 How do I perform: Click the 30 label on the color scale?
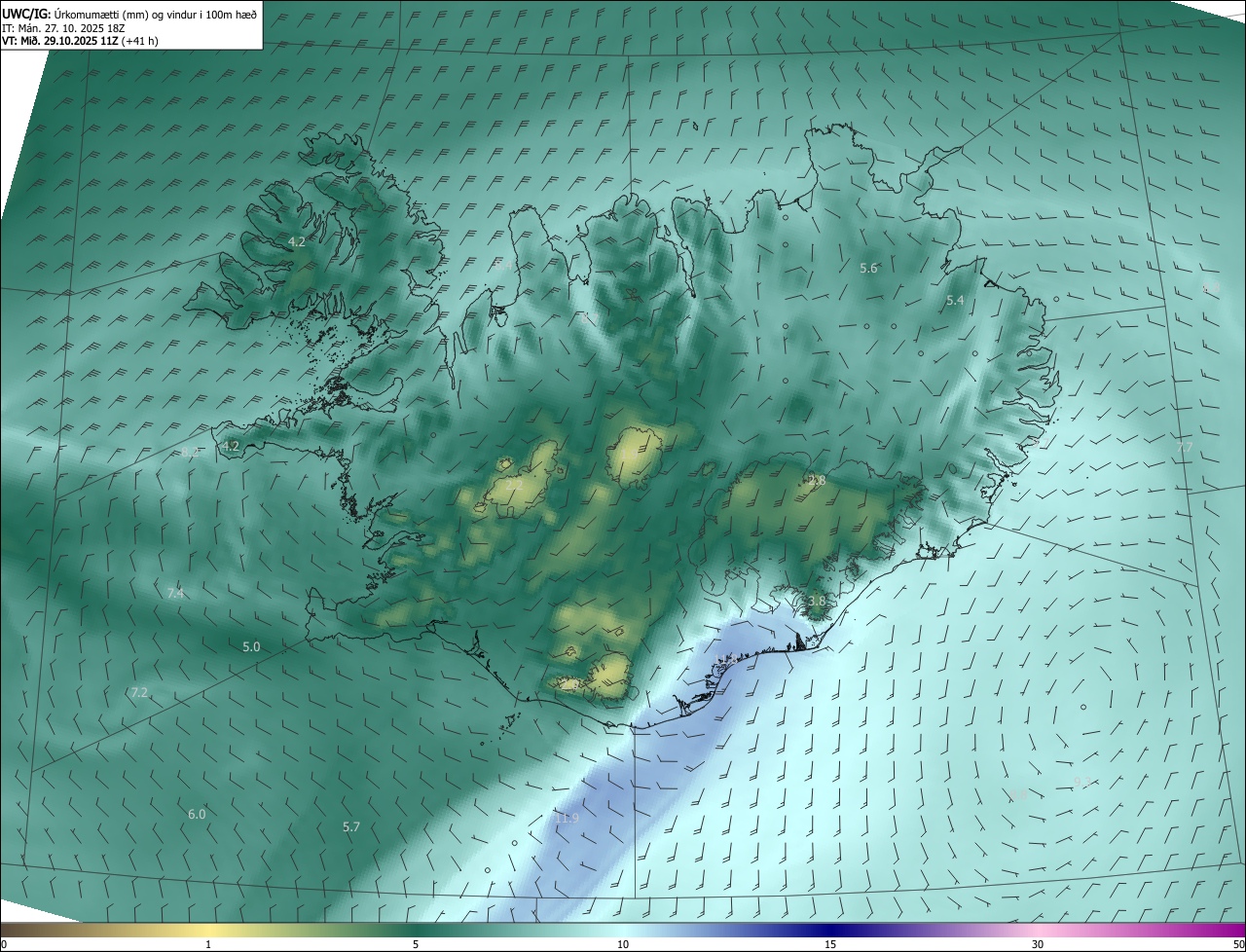click(x=1038, y=944)
